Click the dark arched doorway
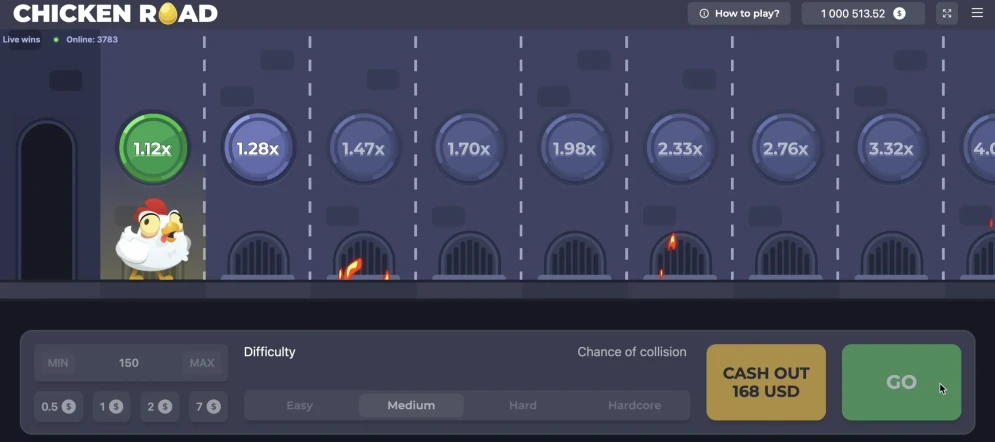The height and width of the screenshot is (442, 995). pos(47,200)
